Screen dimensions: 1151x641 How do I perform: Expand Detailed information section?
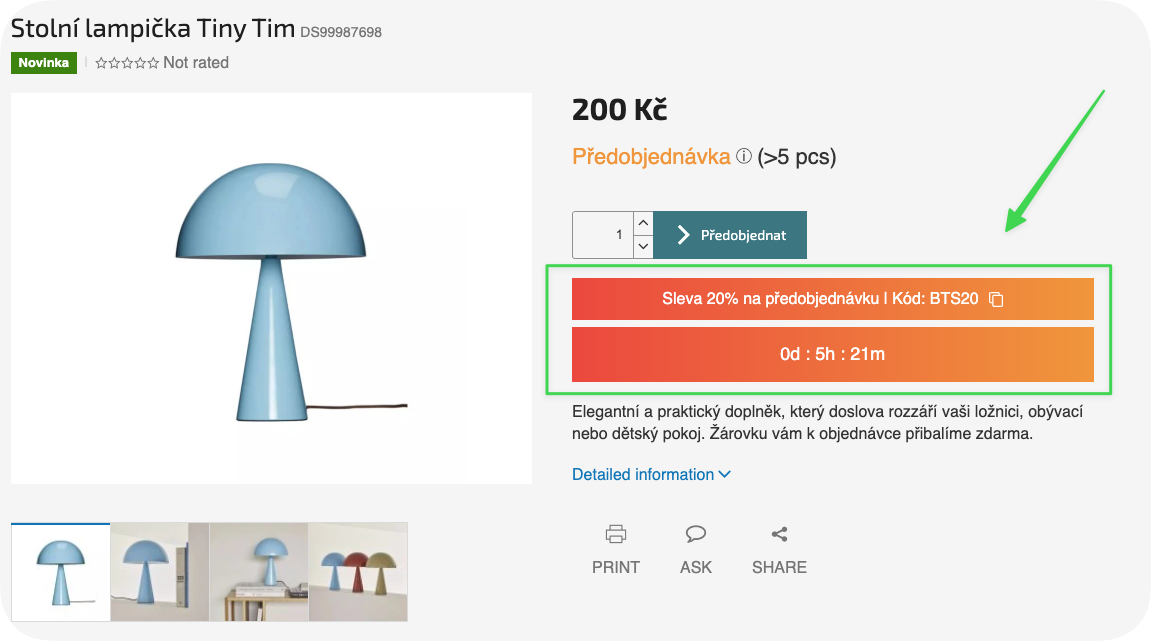[651, 474]
